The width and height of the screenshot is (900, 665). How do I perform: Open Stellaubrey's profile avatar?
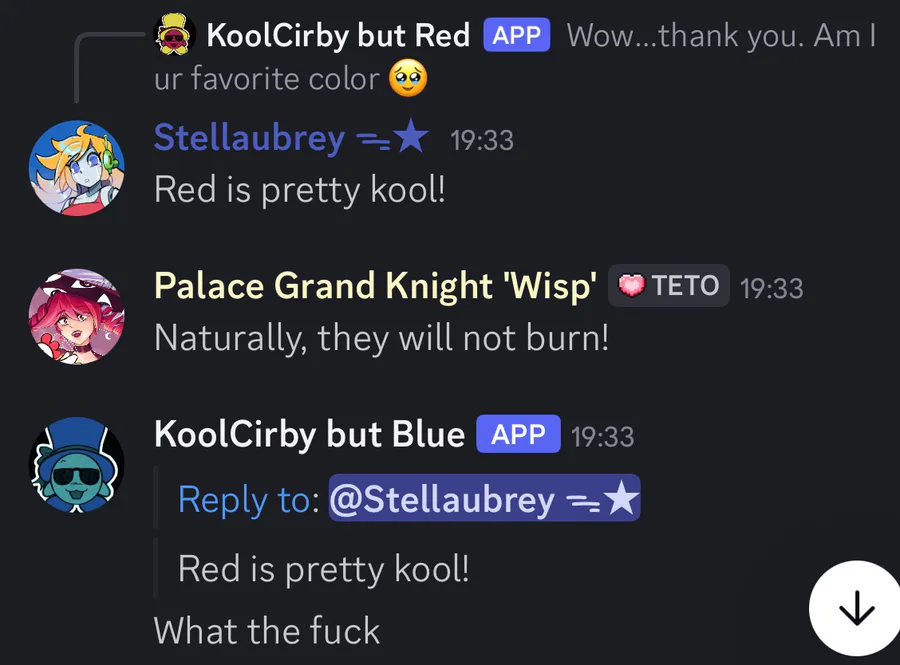pyautogui.click(x=77, y=168)
